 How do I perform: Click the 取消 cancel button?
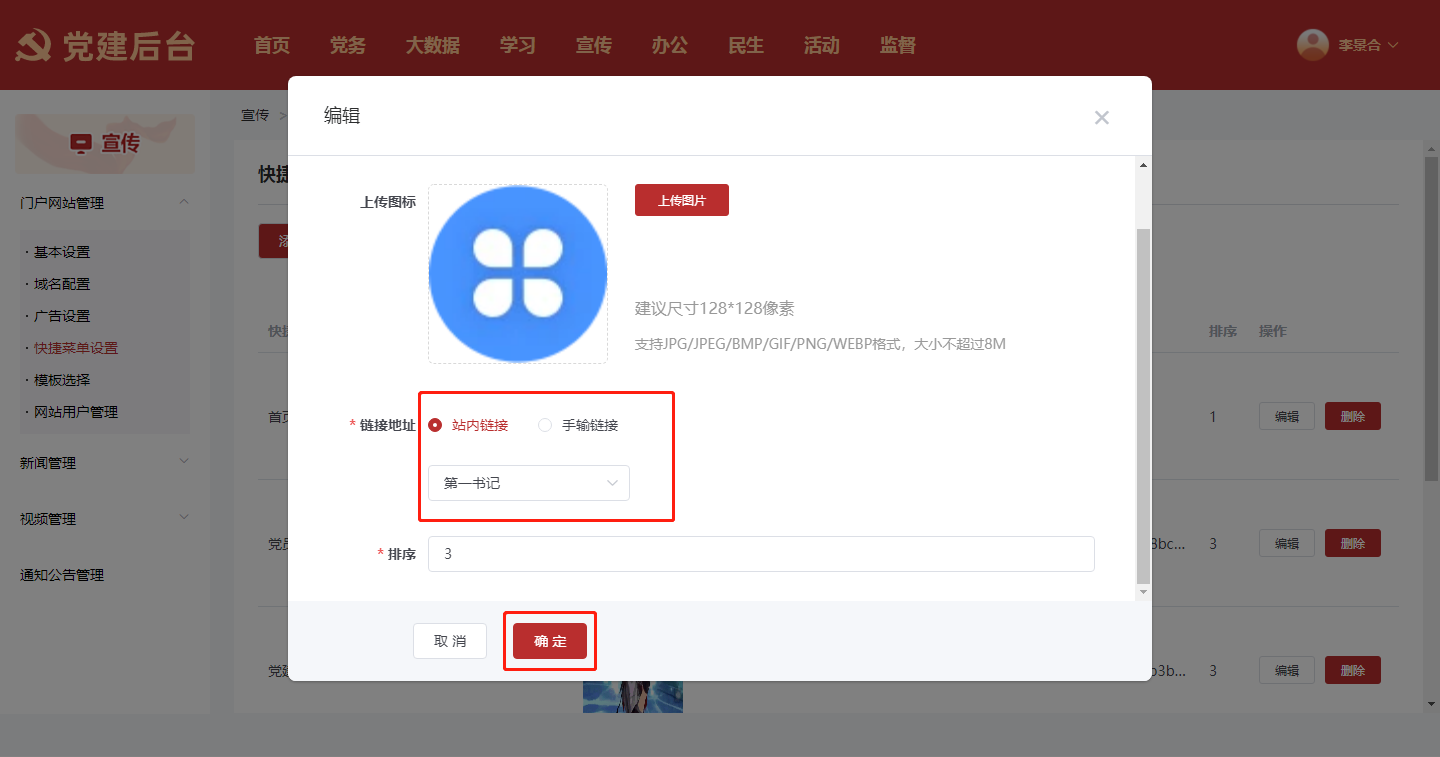click(450, 641)
